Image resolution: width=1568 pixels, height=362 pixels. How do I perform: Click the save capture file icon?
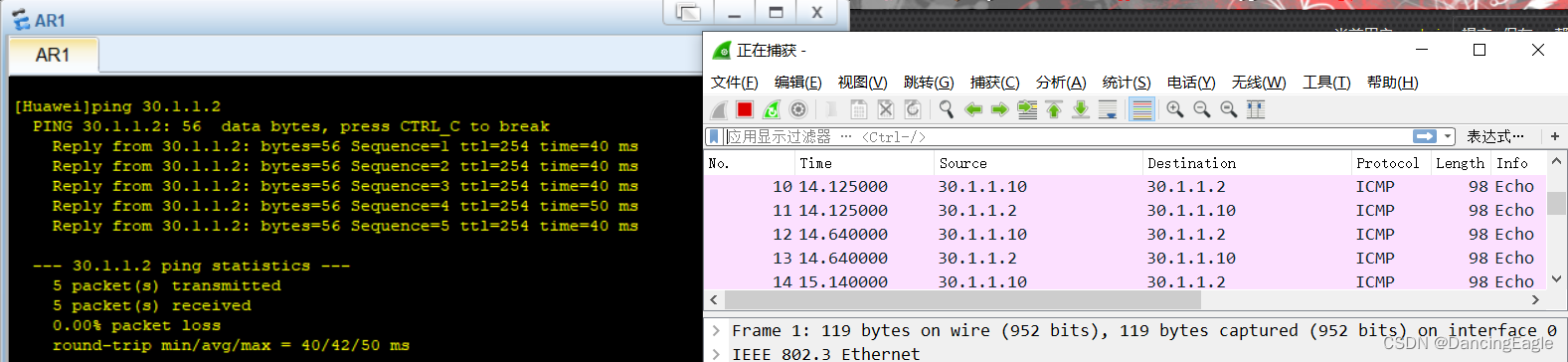859,109
